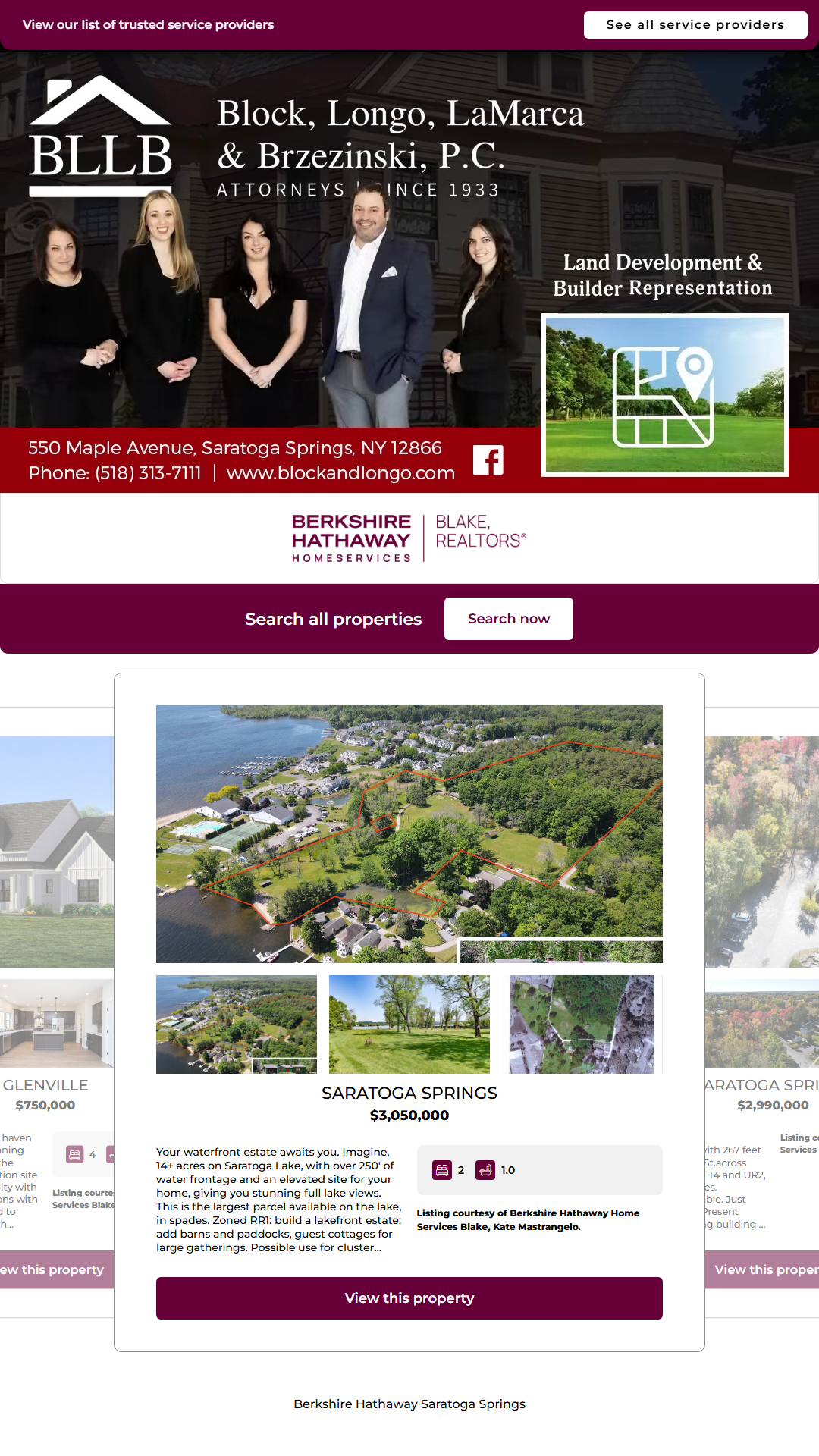The width and height of the screenshot is (819, 1456).
Task: Click the Saratoga Springs listing title
Action: tap(409, 1093)
